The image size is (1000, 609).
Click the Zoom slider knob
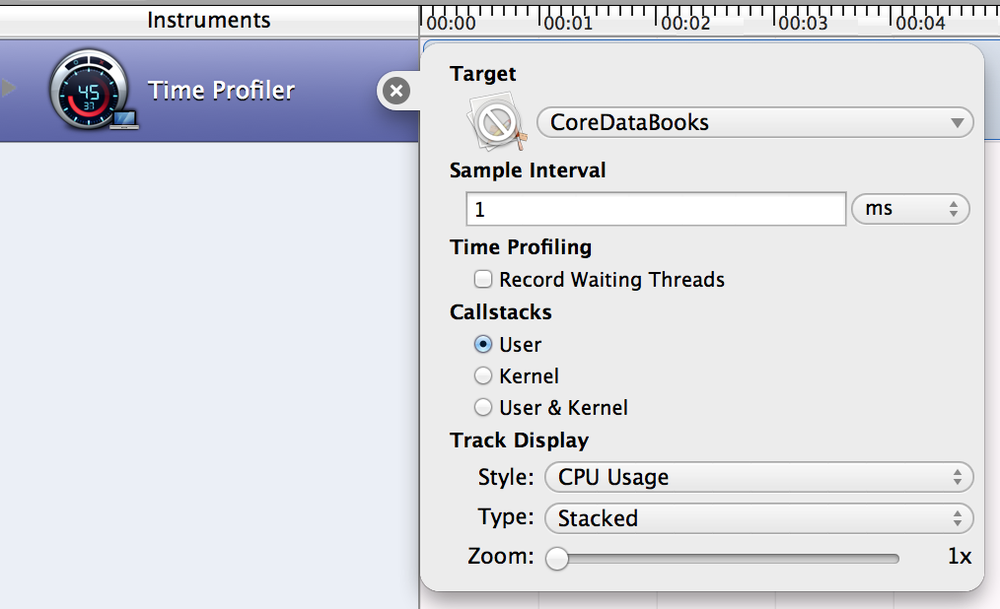[557, 558]
